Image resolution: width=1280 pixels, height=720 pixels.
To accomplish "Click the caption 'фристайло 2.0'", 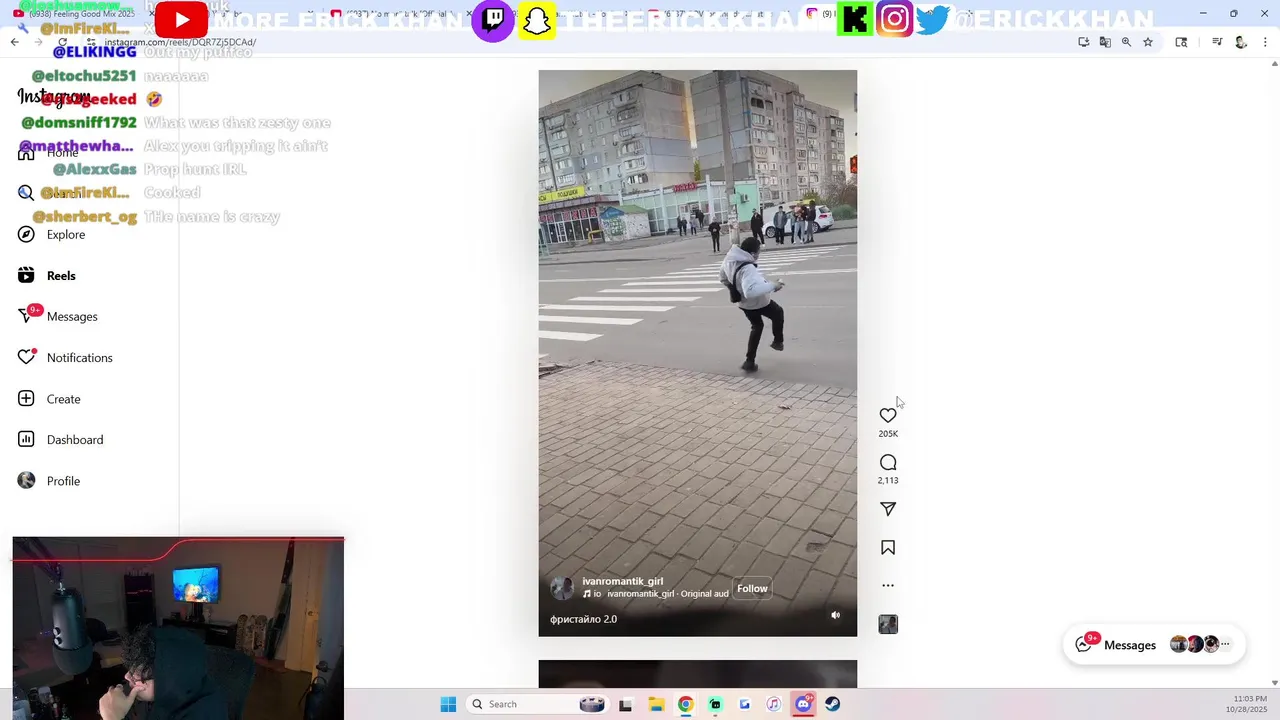I will tap(583, 619).
